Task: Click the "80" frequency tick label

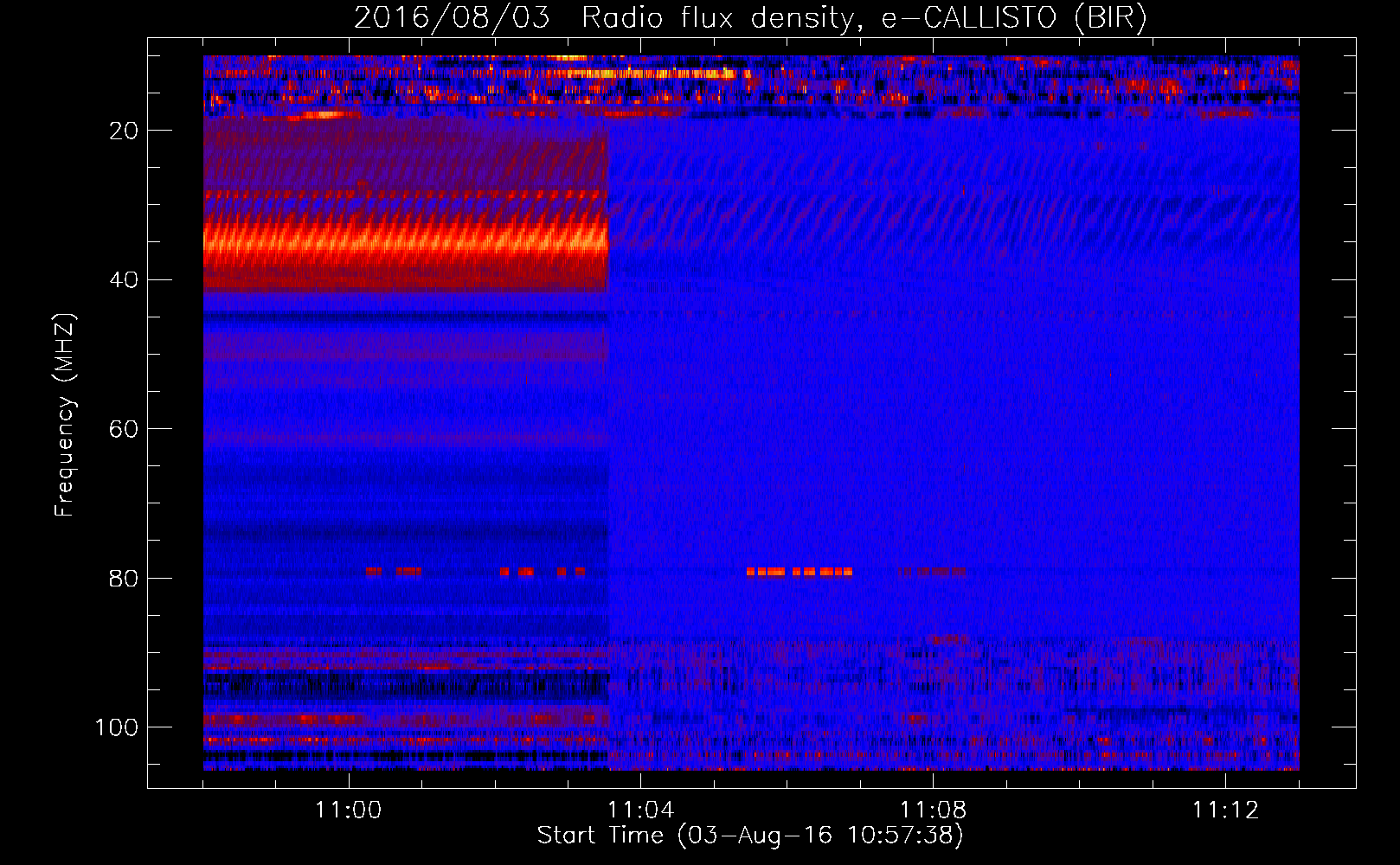Action: (124, 578)
